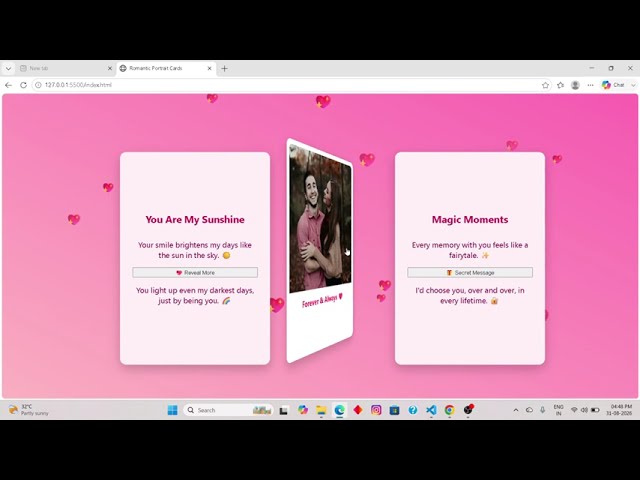Close the Romantic Portrait Cards tab
The image size is (640, 480).
pyautogui.click(x=209, y=68)
